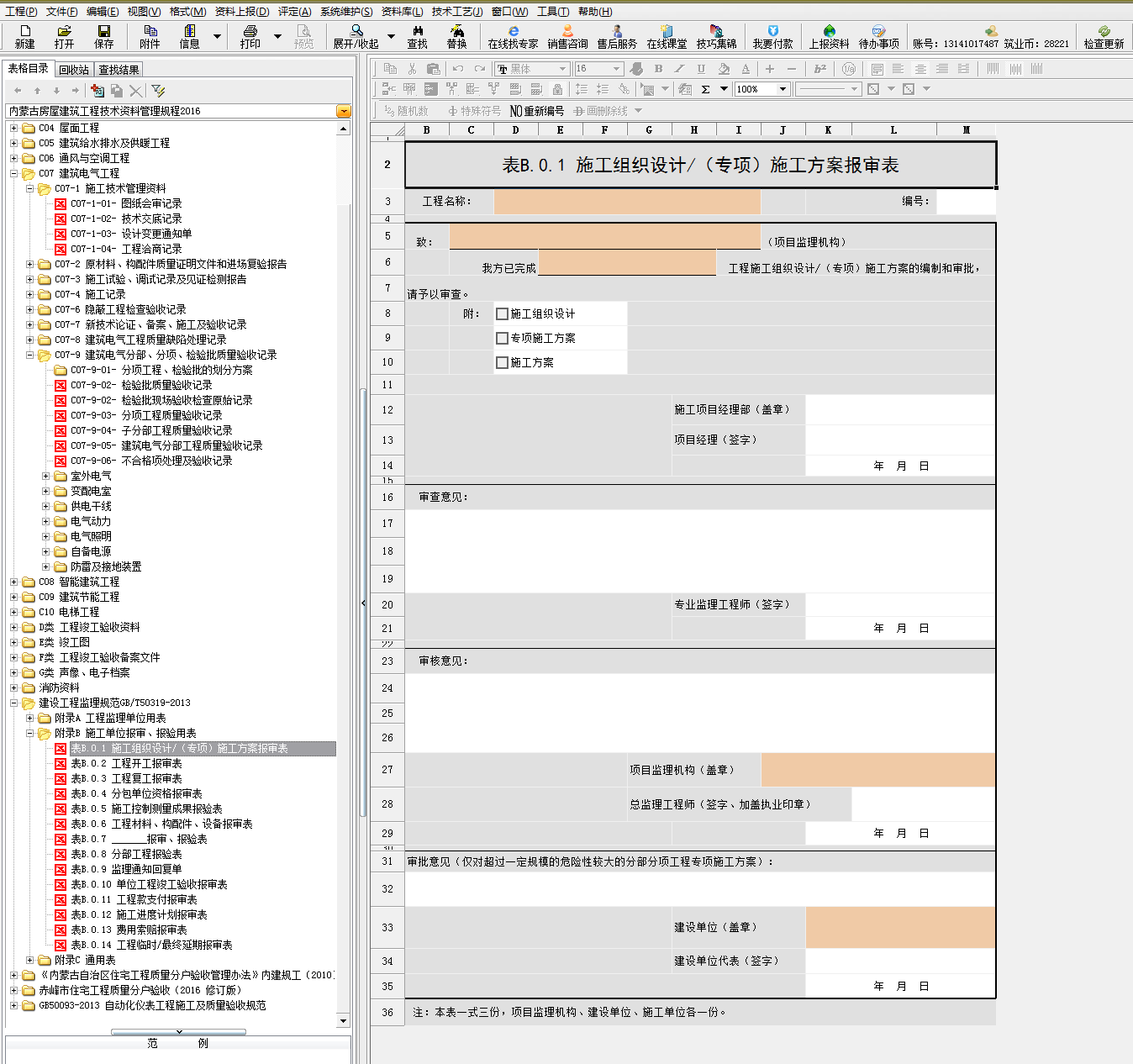Screen dimensions: 1133x1064
Task: Click the fill color bucket swatch
Action: coord(723,69)
